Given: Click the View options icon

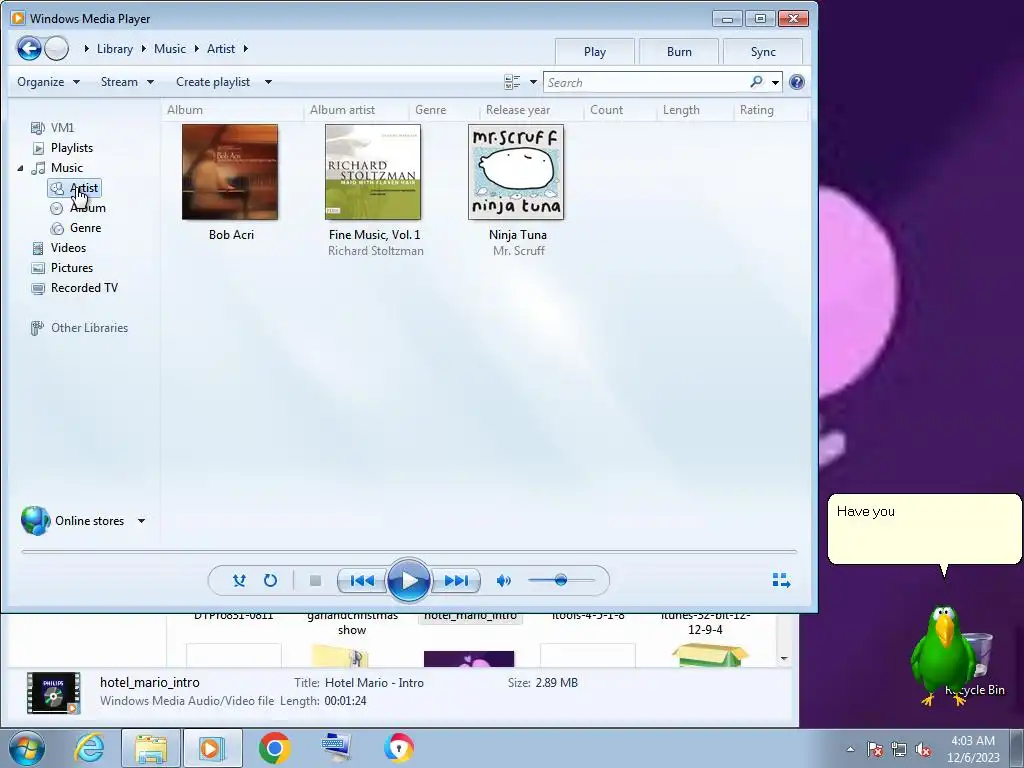Looking at the screenshot, I should click(512, 82).
